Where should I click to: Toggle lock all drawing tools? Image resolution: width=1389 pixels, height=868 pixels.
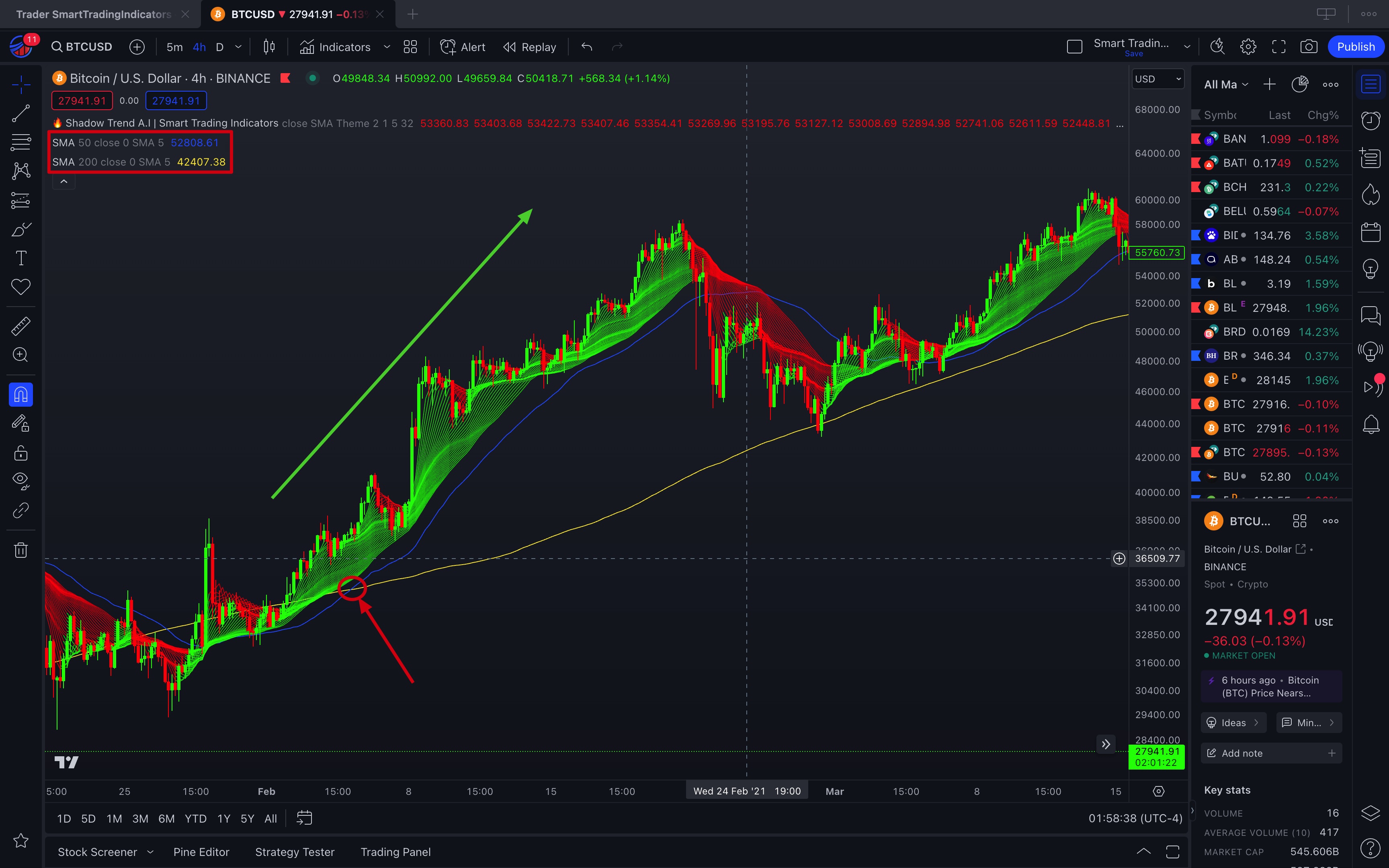click(x=20, y=453)
